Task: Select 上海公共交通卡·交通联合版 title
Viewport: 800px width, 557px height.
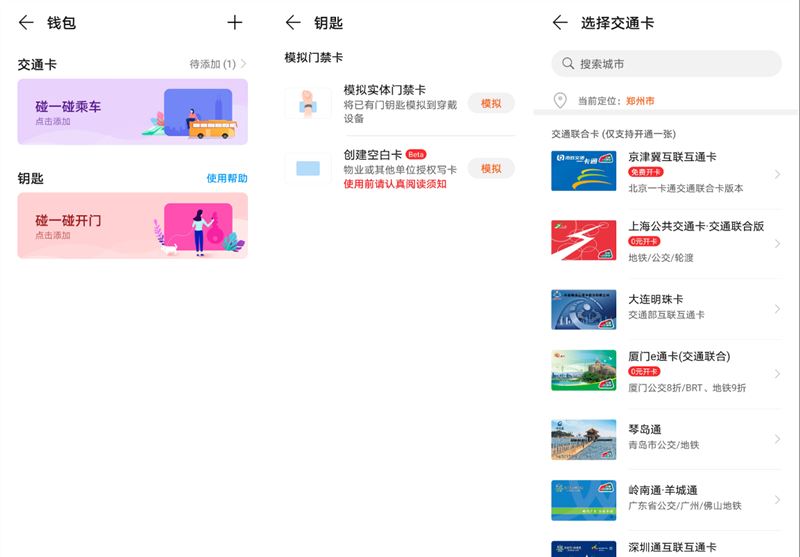Action: 696,226
